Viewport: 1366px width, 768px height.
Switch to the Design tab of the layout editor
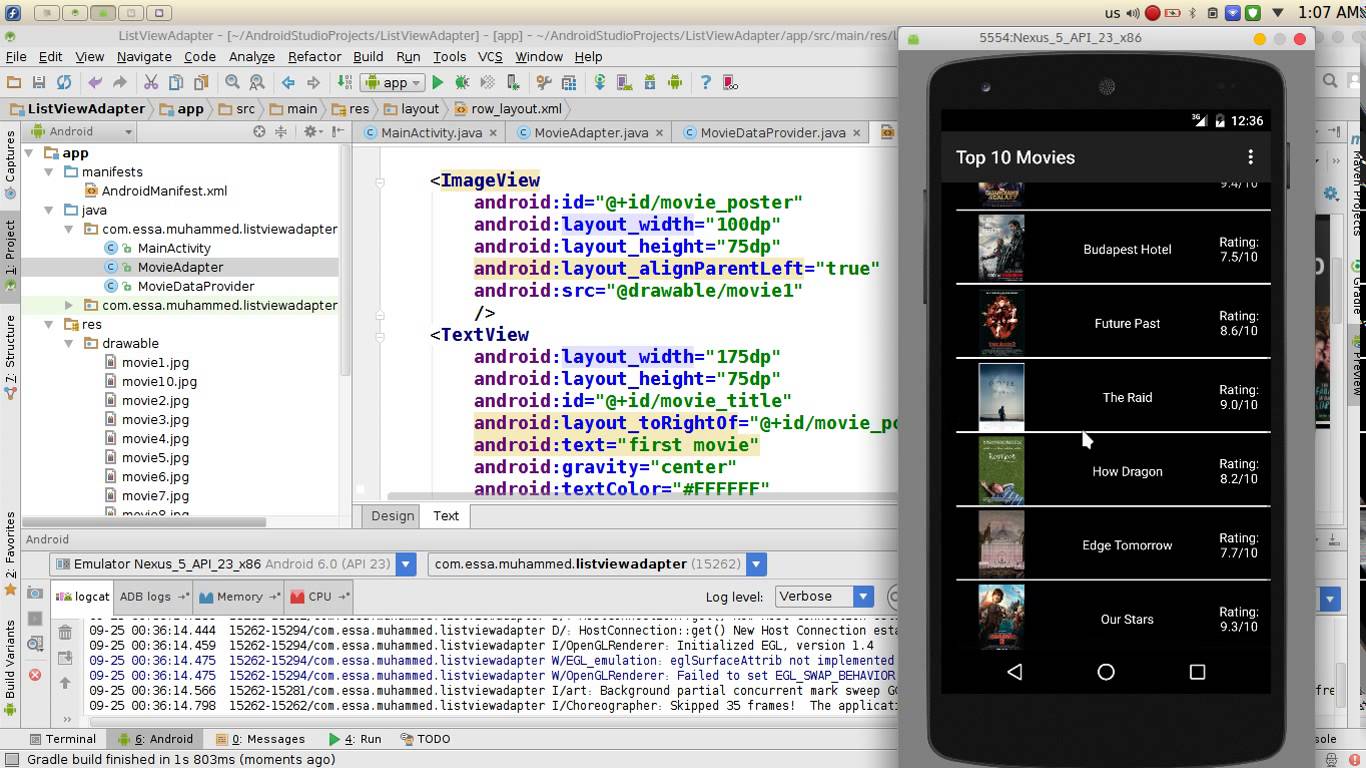tap(391, 516)
